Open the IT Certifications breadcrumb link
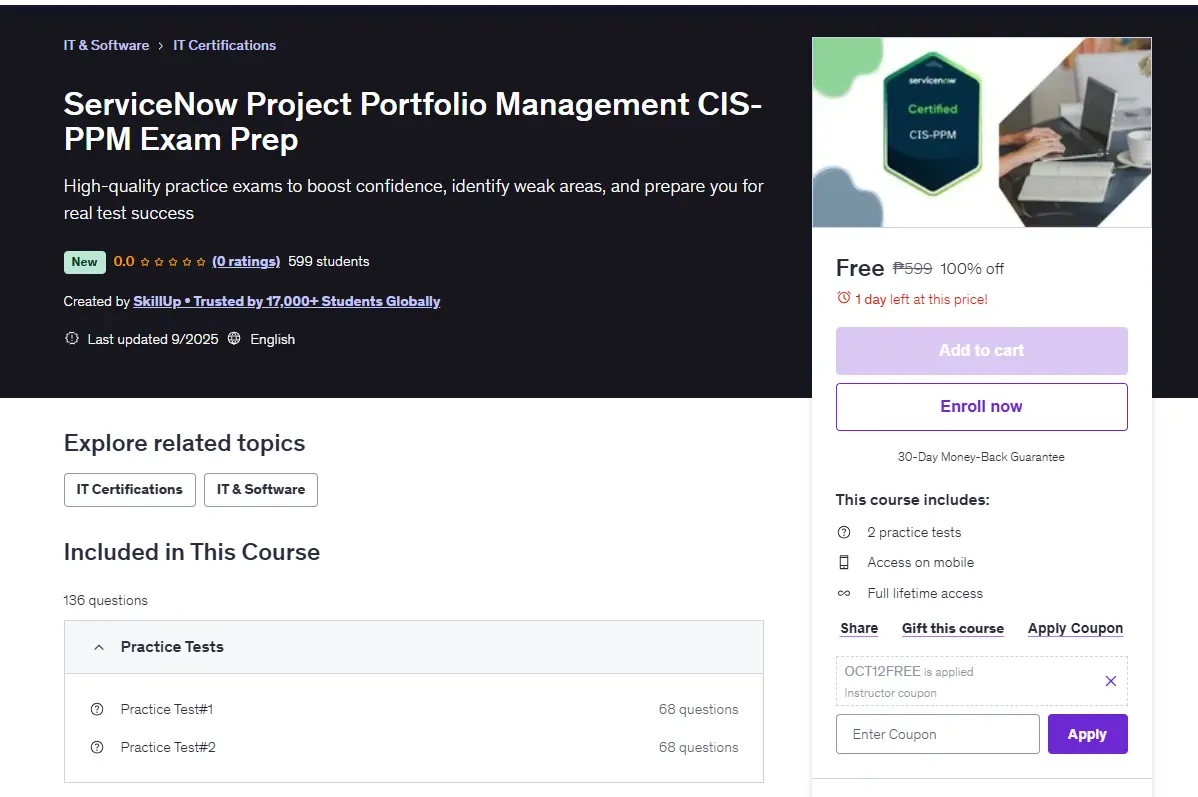This screenshot has width=1198, height=797. pos(225,45)
